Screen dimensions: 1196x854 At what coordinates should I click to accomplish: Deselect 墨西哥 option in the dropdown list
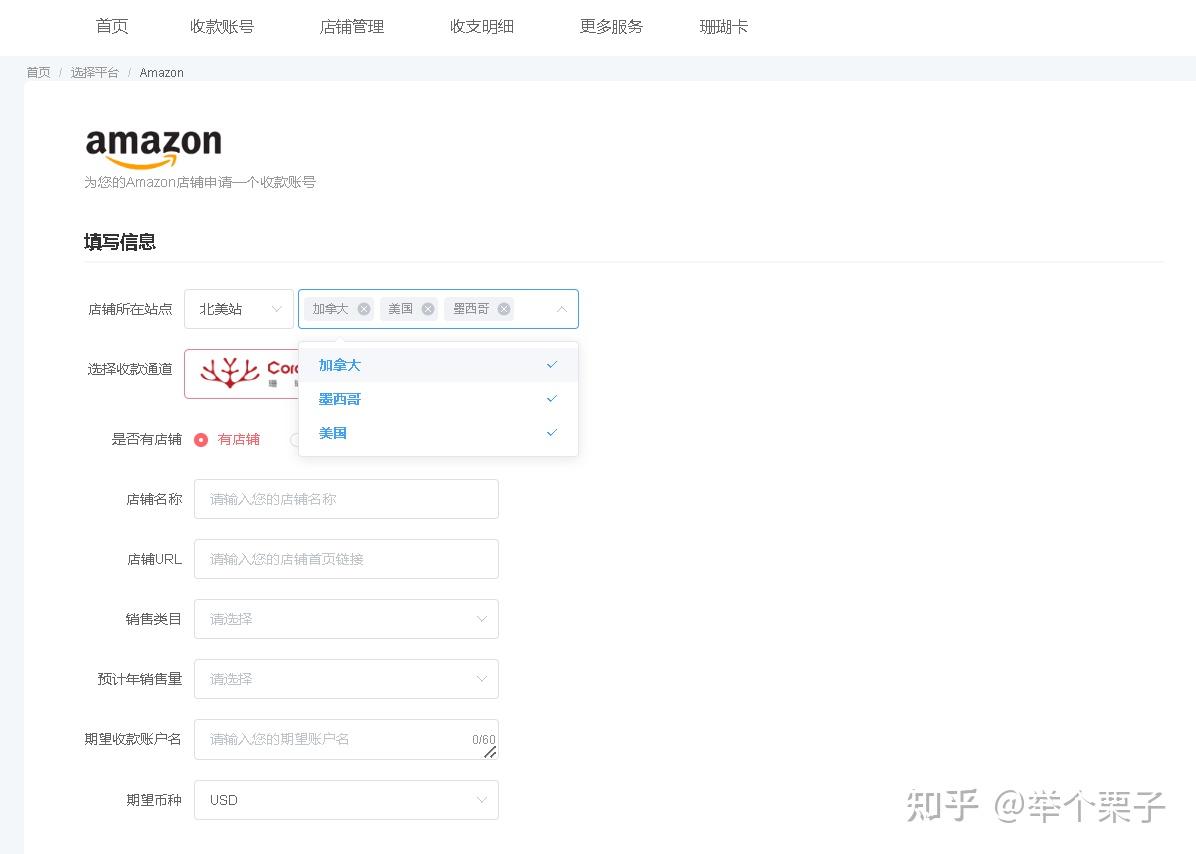[x=439, y=399]
